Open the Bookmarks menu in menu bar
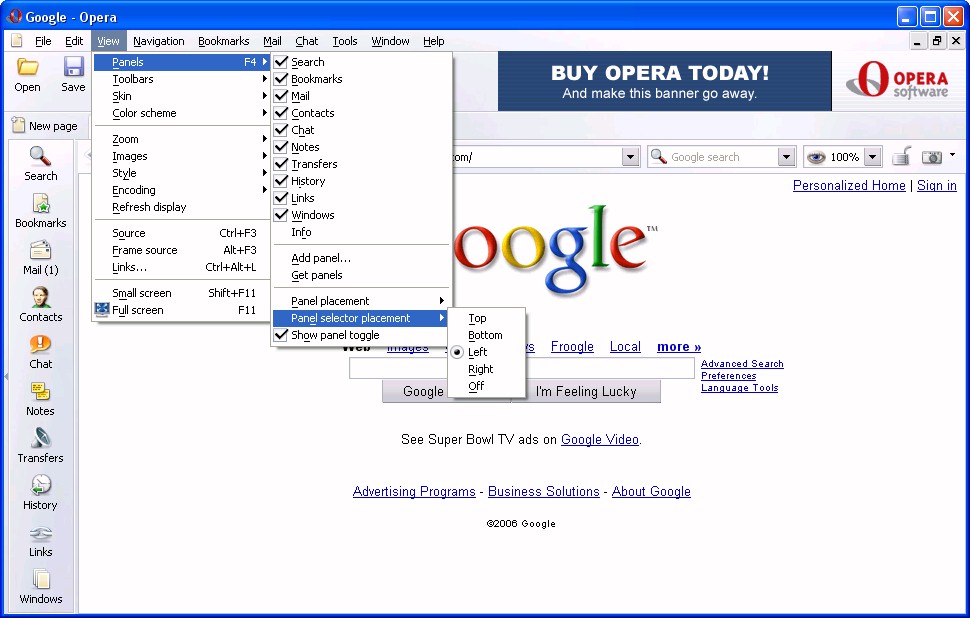970x618 pixels. tap(223, 41)
